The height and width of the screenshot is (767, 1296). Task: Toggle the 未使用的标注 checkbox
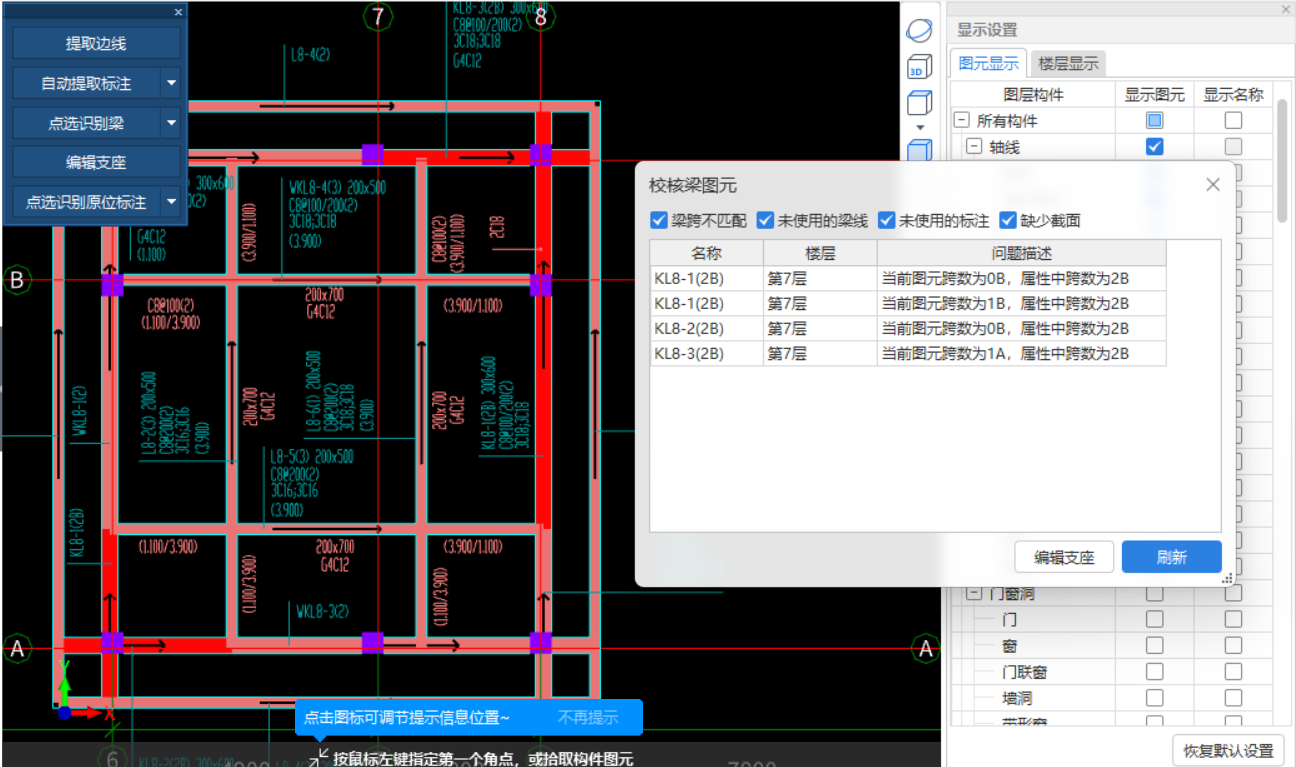tap(887, 220)
